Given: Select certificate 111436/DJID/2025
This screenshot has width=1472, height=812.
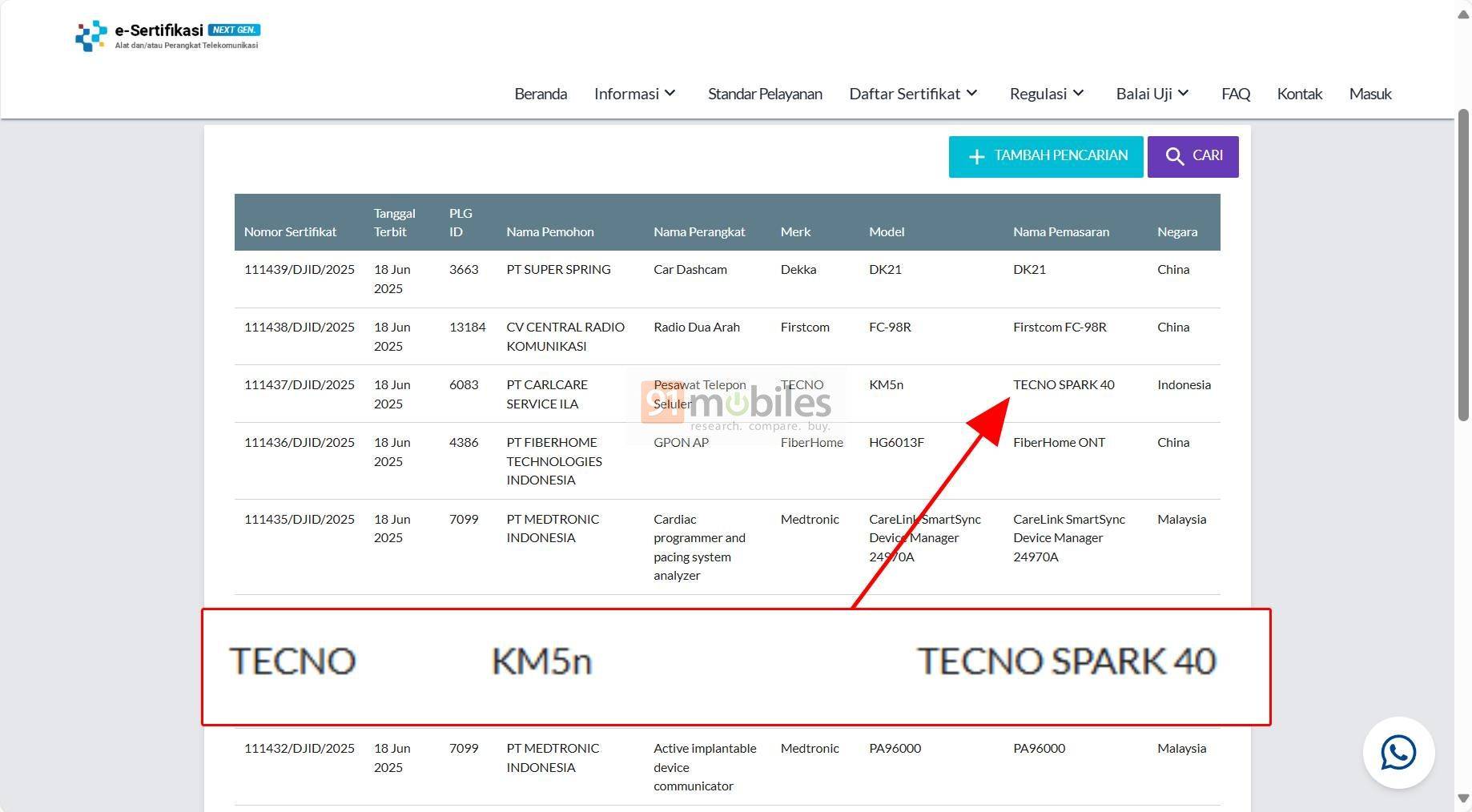Looking at the screenshot, I should [300, 443].
